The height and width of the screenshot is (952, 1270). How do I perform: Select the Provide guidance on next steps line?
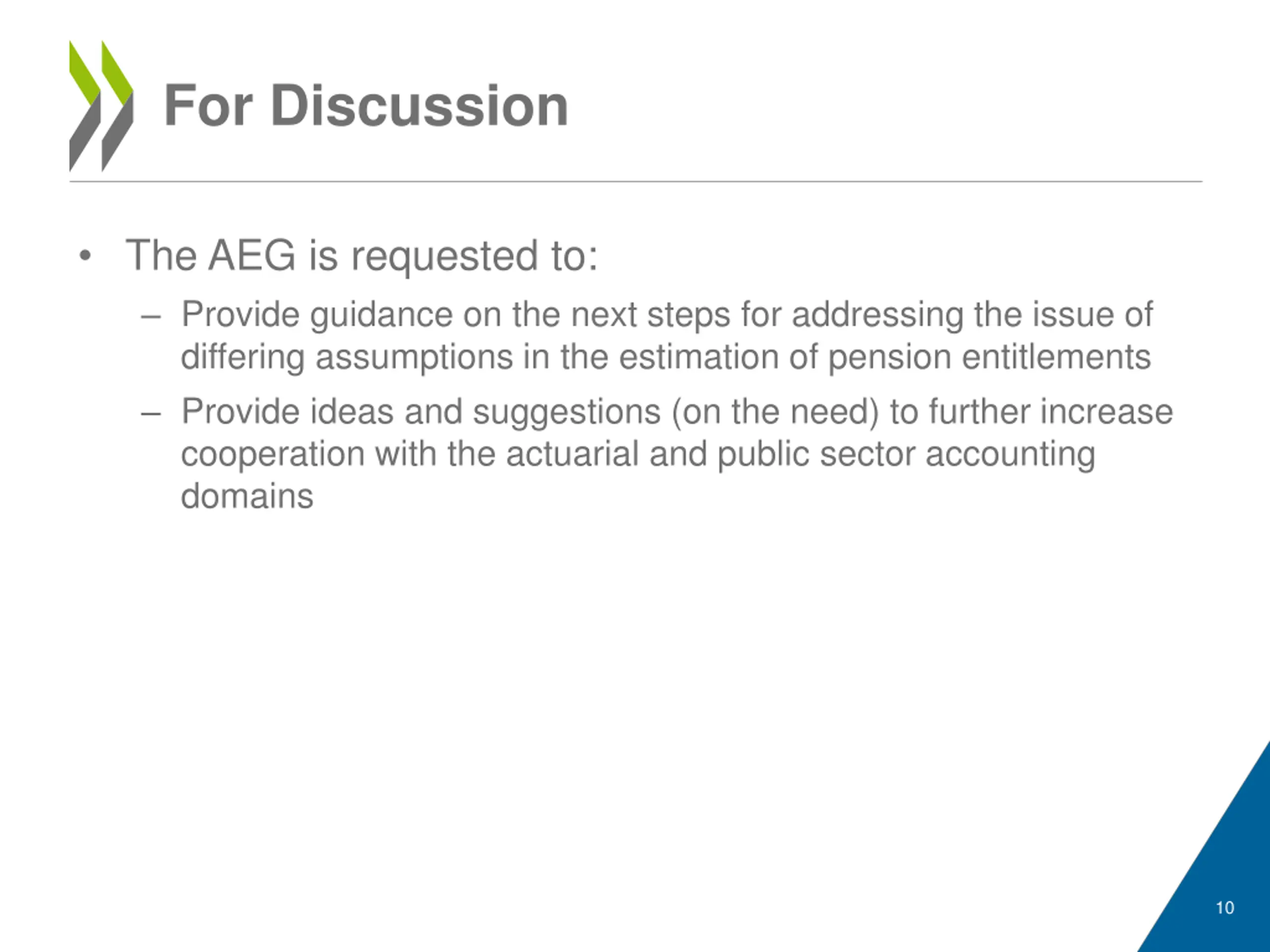667,315
